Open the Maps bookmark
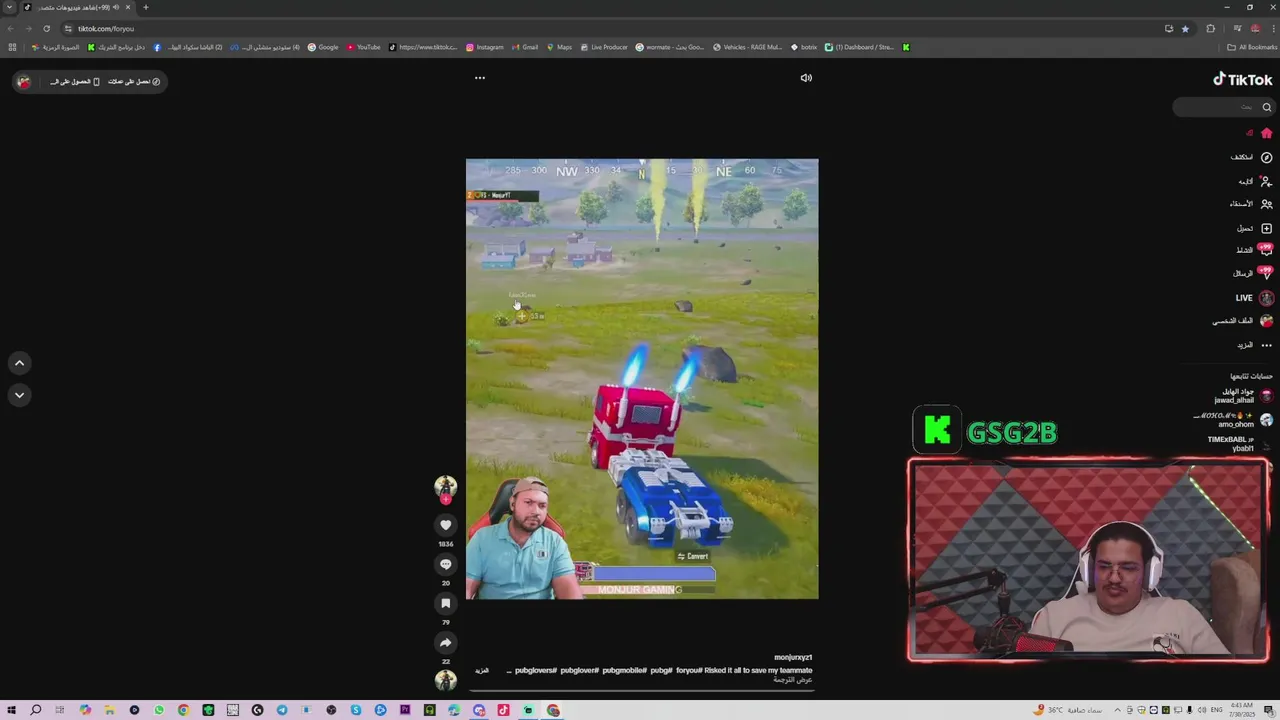The image size is (1280, 720). [x=559, y=47]
